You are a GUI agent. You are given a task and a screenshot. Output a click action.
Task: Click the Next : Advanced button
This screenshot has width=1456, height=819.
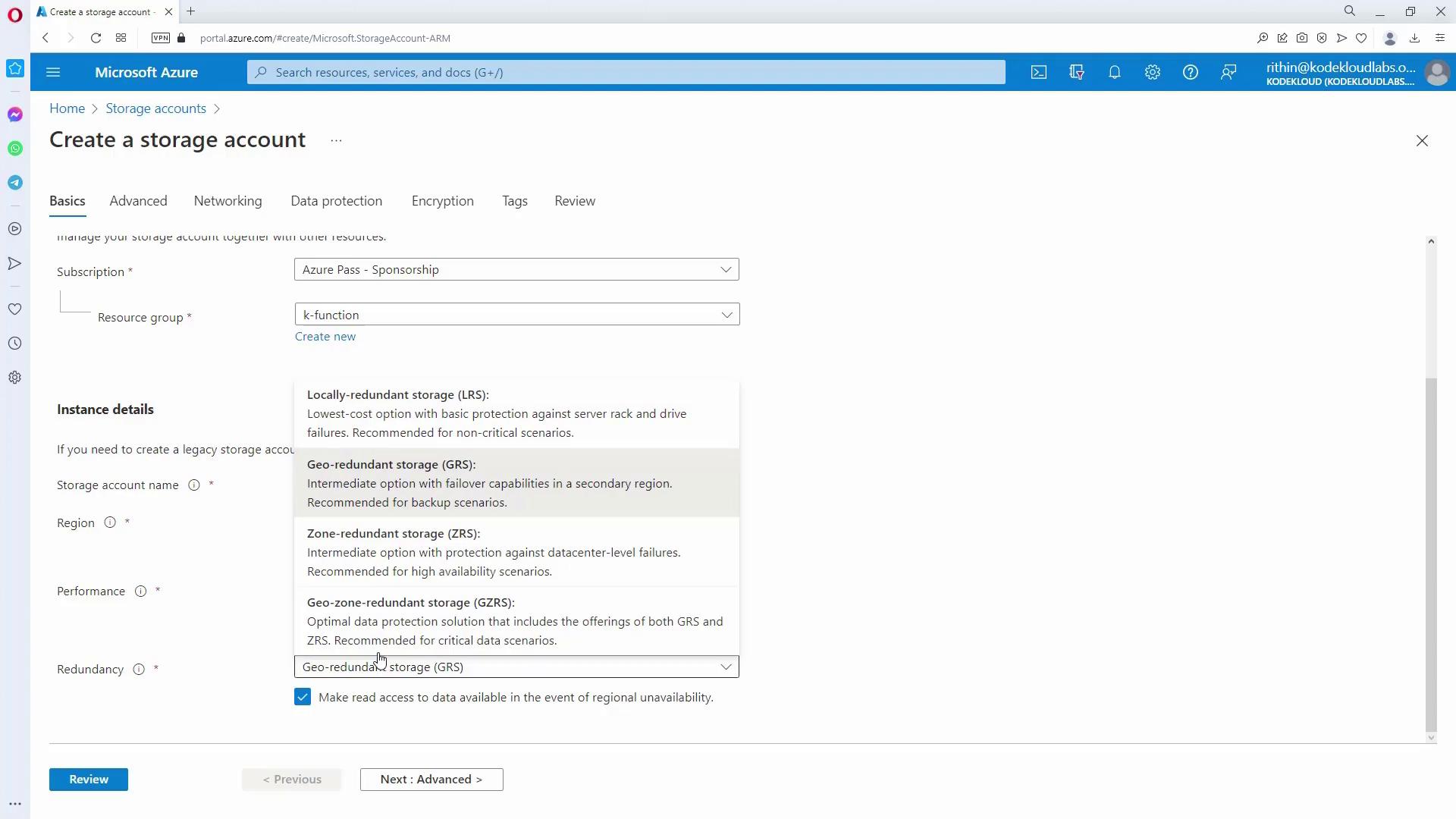[431, 779]
